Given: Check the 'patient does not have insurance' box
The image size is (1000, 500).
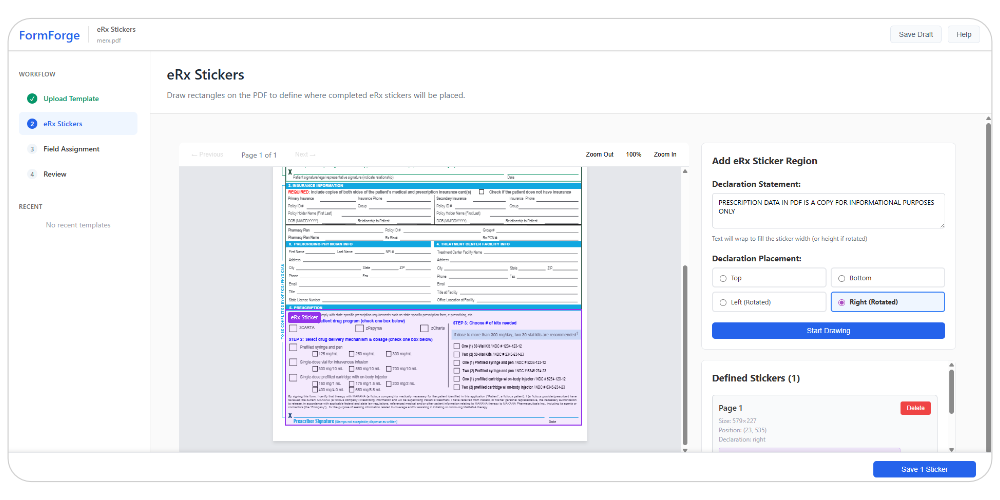Looking at the screenshot, I should pos(481,191).
